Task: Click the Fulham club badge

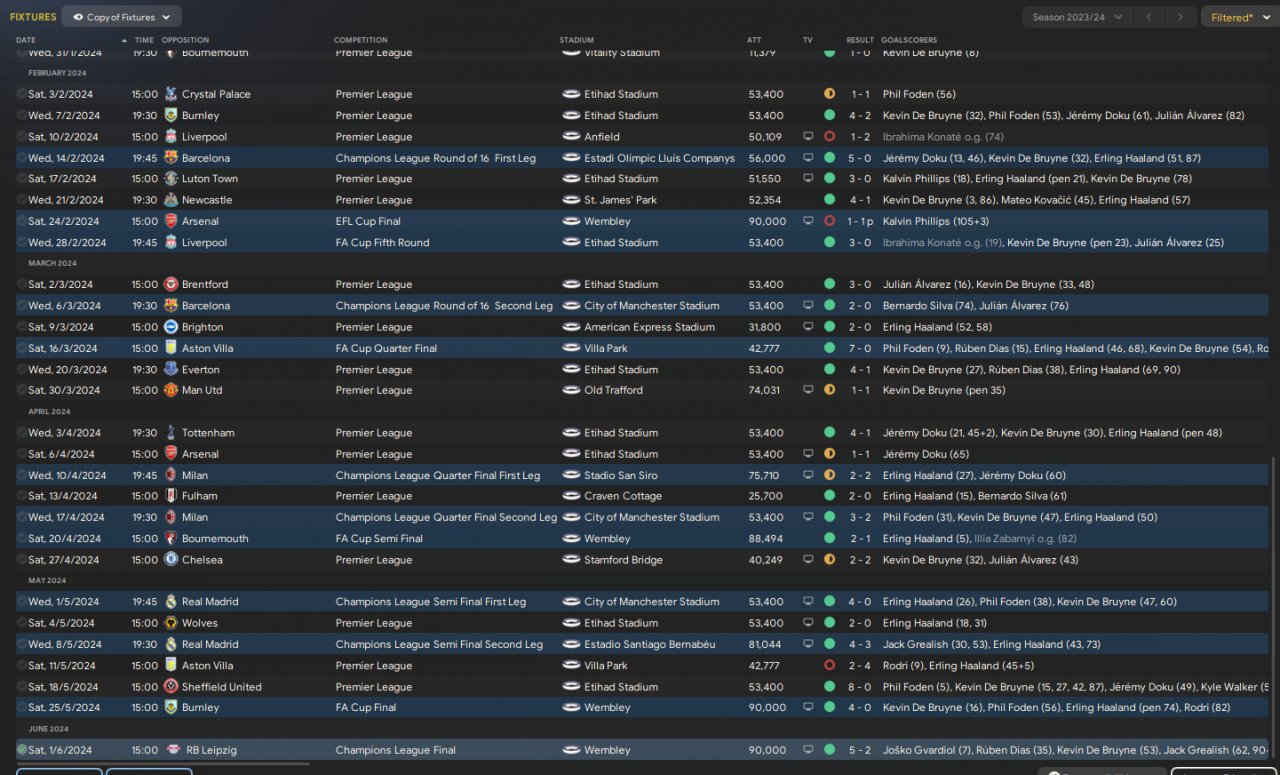Action: 171,496
